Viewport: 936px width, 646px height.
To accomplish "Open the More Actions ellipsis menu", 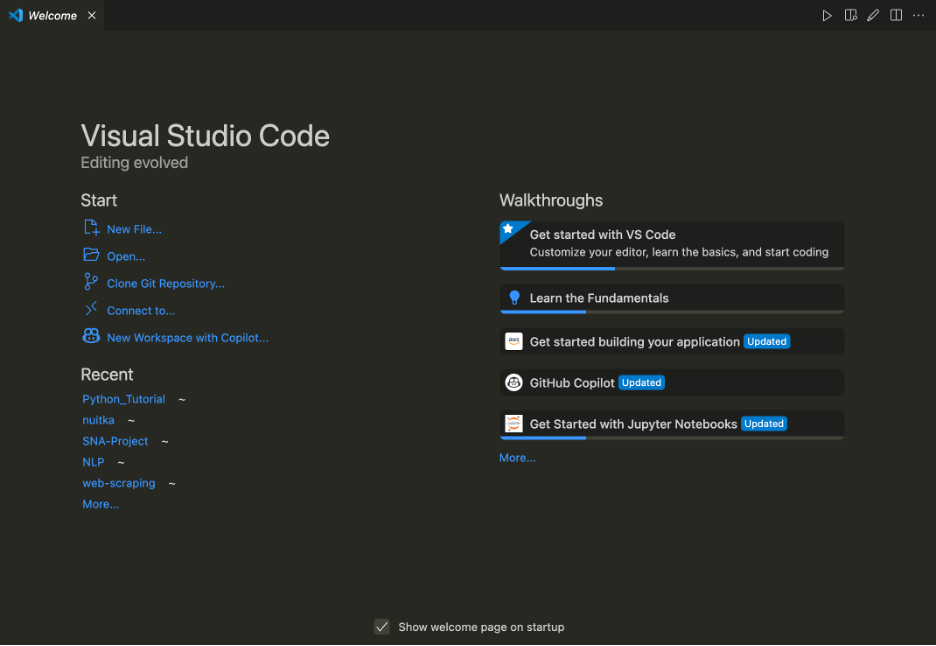I will [x=918, y=15].
